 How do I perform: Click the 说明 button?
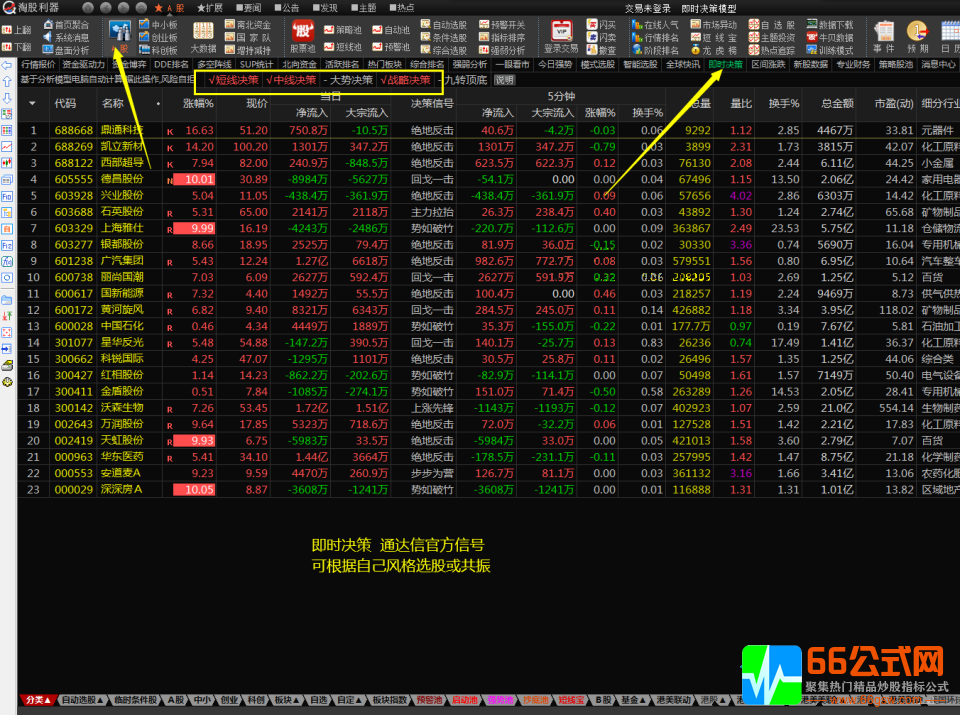pos(505,80)
